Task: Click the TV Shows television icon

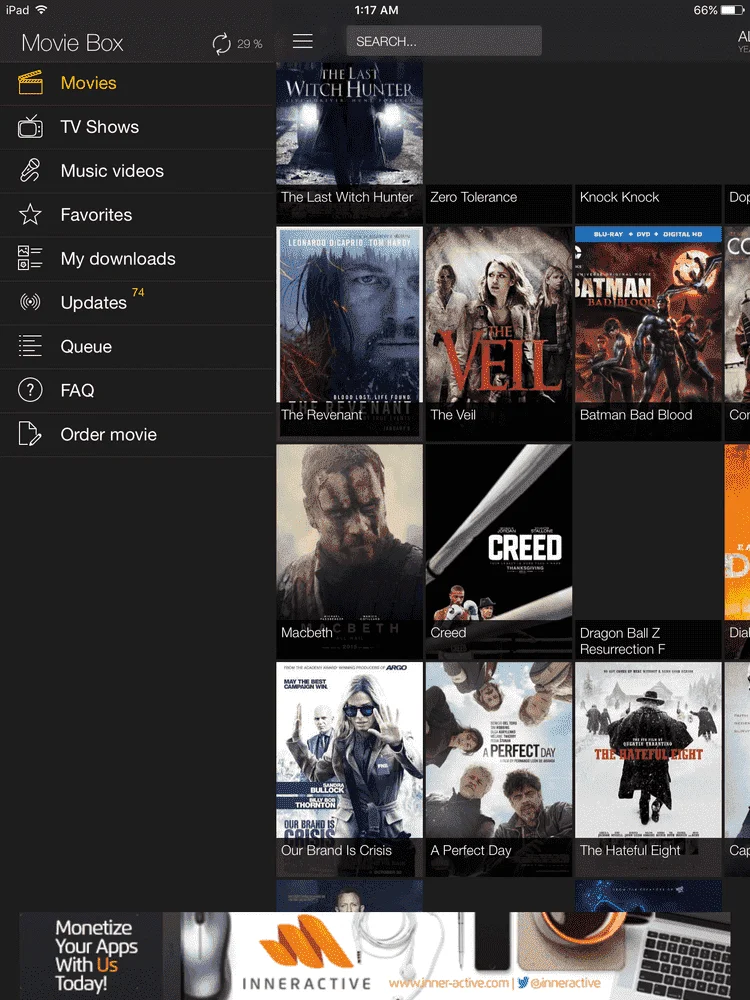Action: tap(30, 127)
